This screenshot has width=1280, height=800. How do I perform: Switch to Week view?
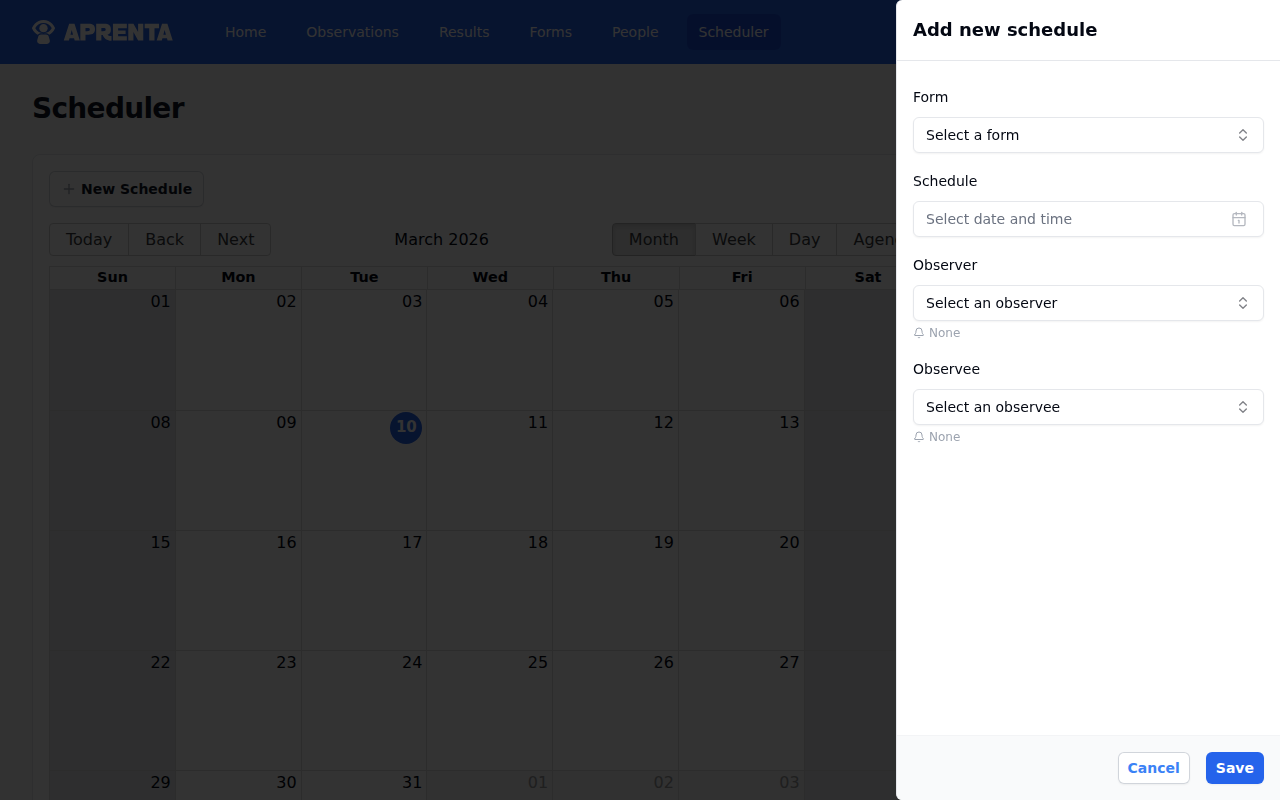[733, 239]
